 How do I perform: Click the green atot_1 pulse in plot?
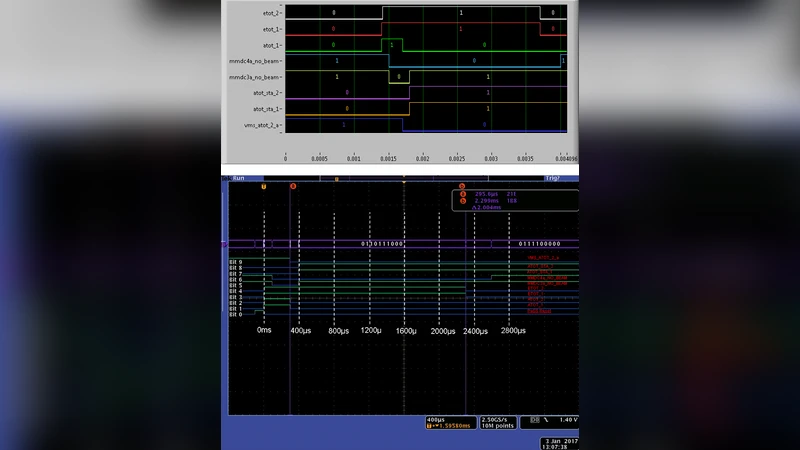pyautogui.click(x=392, y=46)
